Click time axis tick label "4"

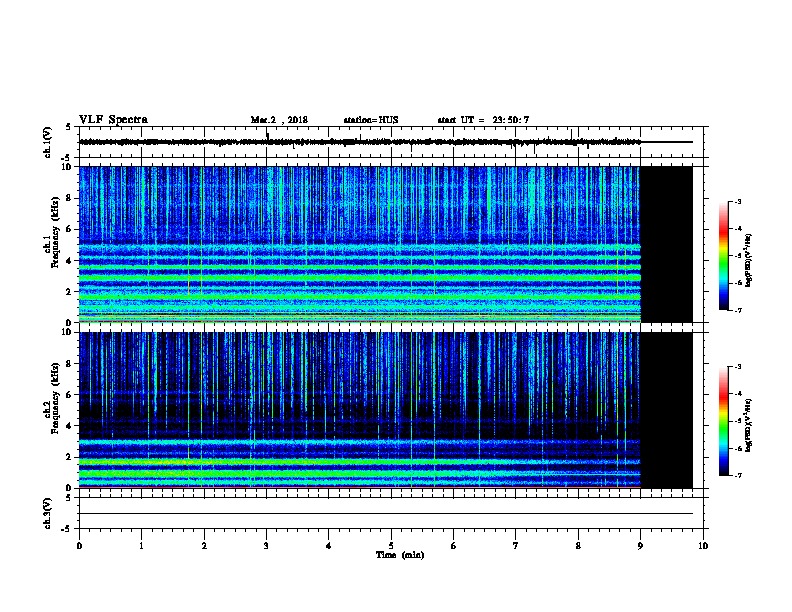tap(329, 546)
